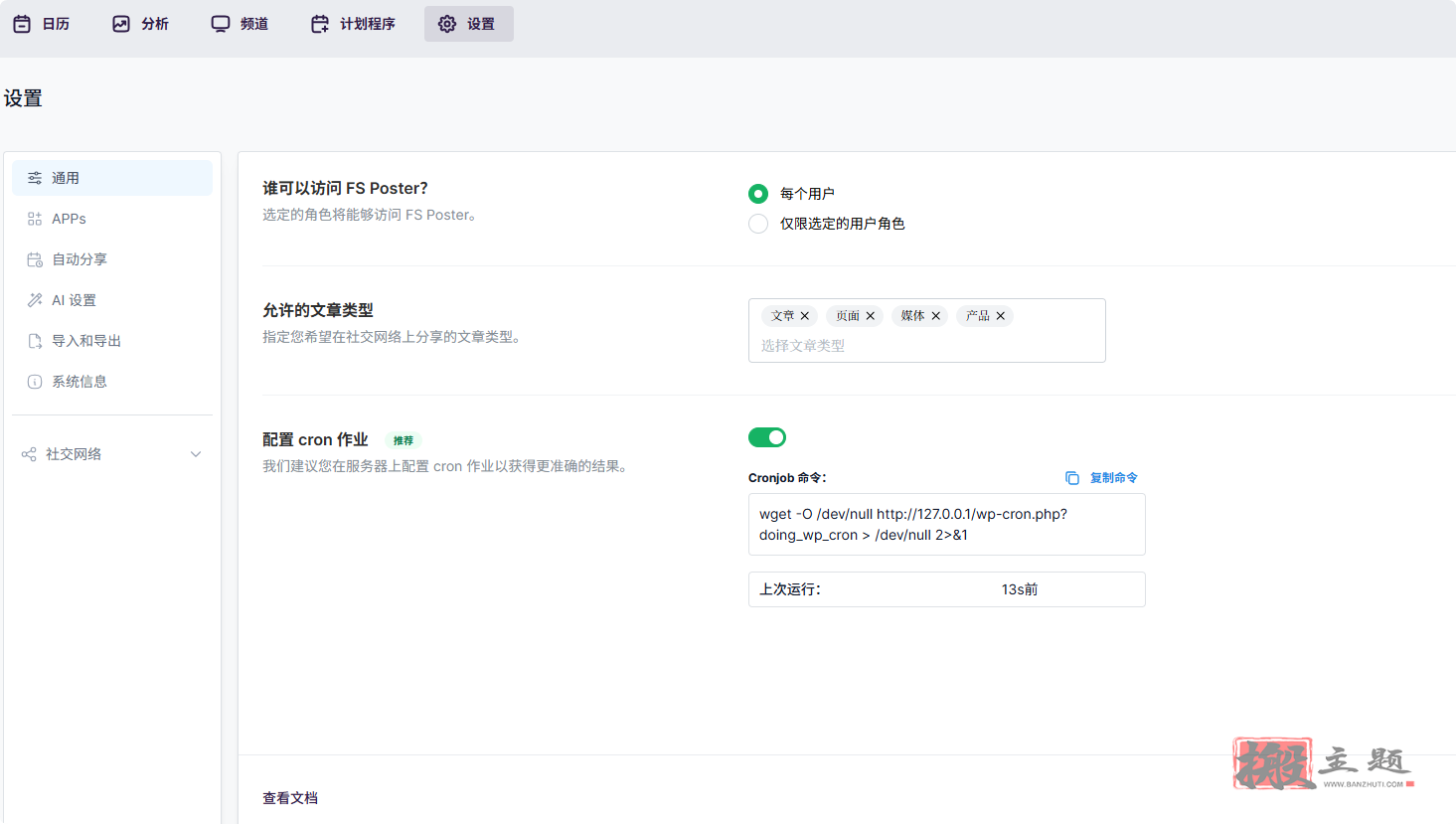Go to the 频道 tab
This screenshot has width=1456, height=824.
pos(241,24)
